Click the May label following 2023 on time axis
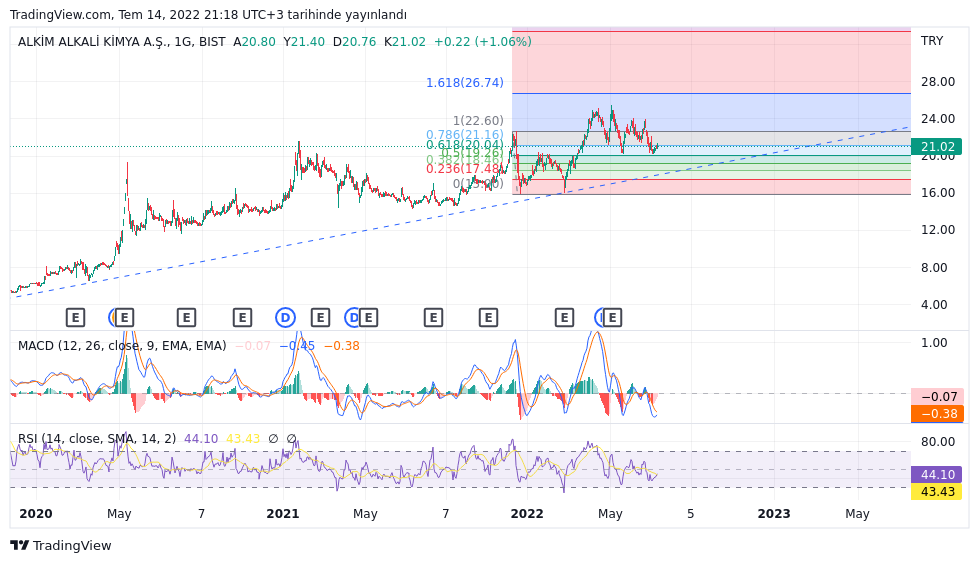This screenshot has width=979, height=563. click(857, 514)
